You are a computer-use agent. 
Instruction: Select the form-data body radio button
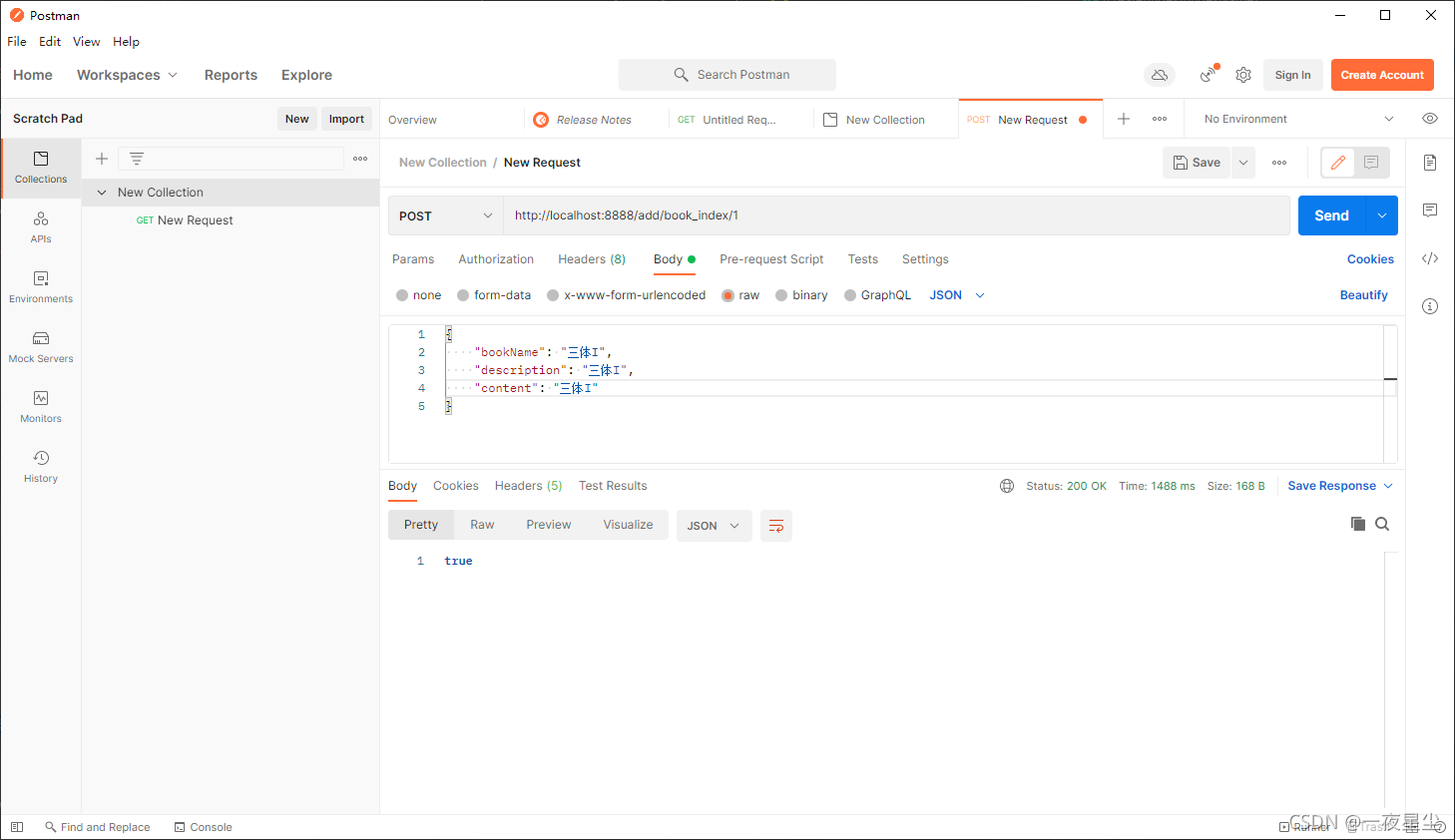pyautogui.click(x=463, y=295)
